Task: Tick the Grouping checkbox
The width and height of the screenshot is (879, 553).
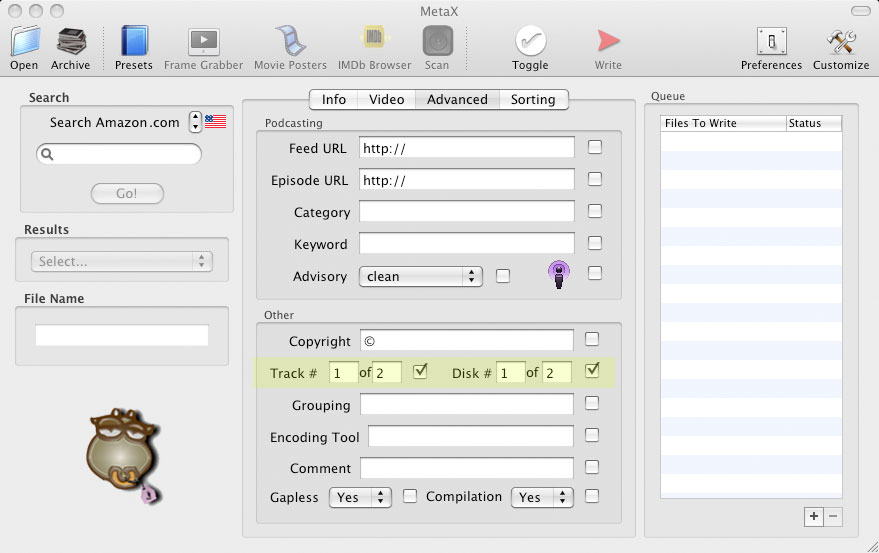Action: point(591,403)
